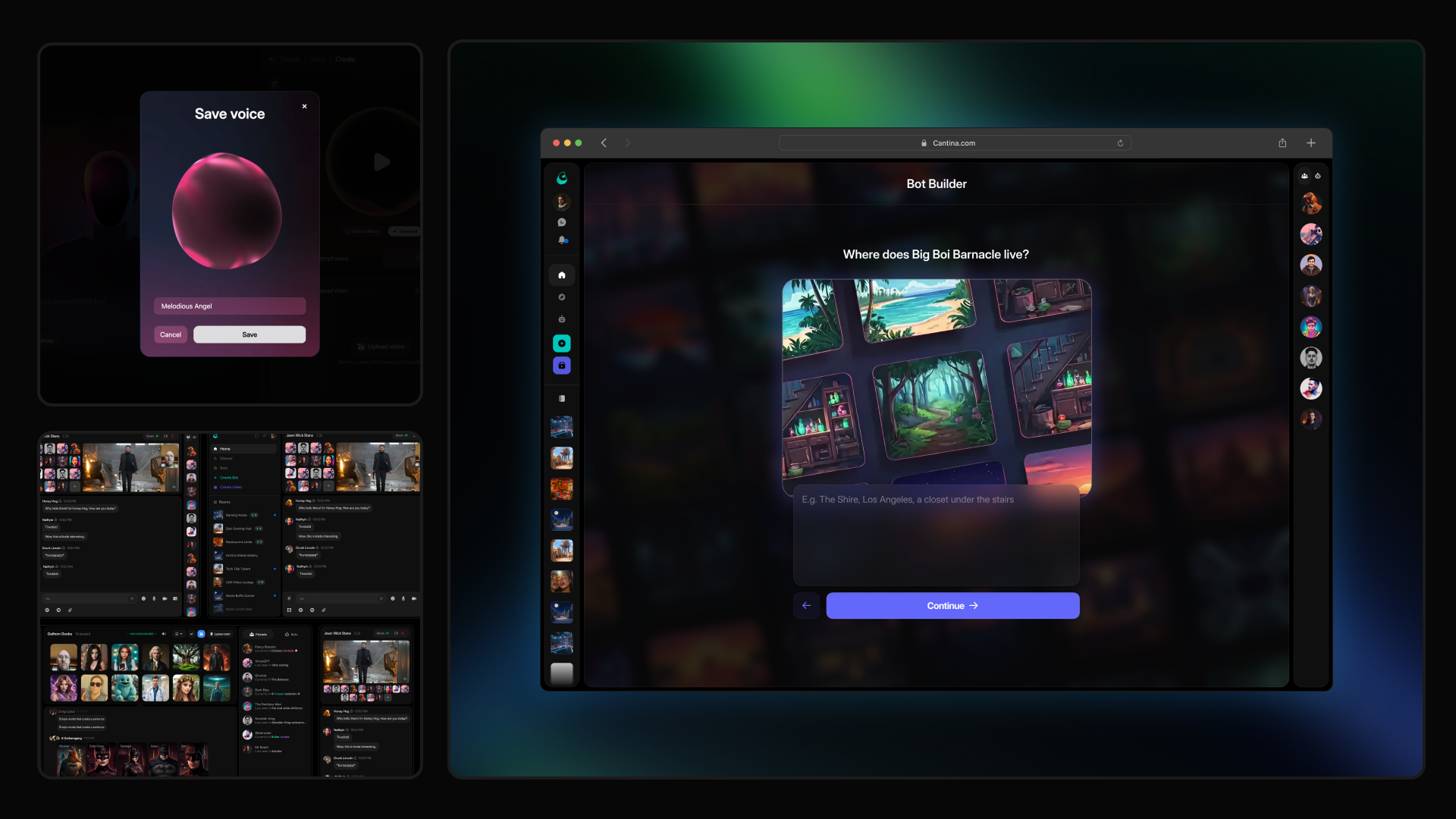Click the teal create bot button
1456x819 pixels.
[x=562, y=344]
